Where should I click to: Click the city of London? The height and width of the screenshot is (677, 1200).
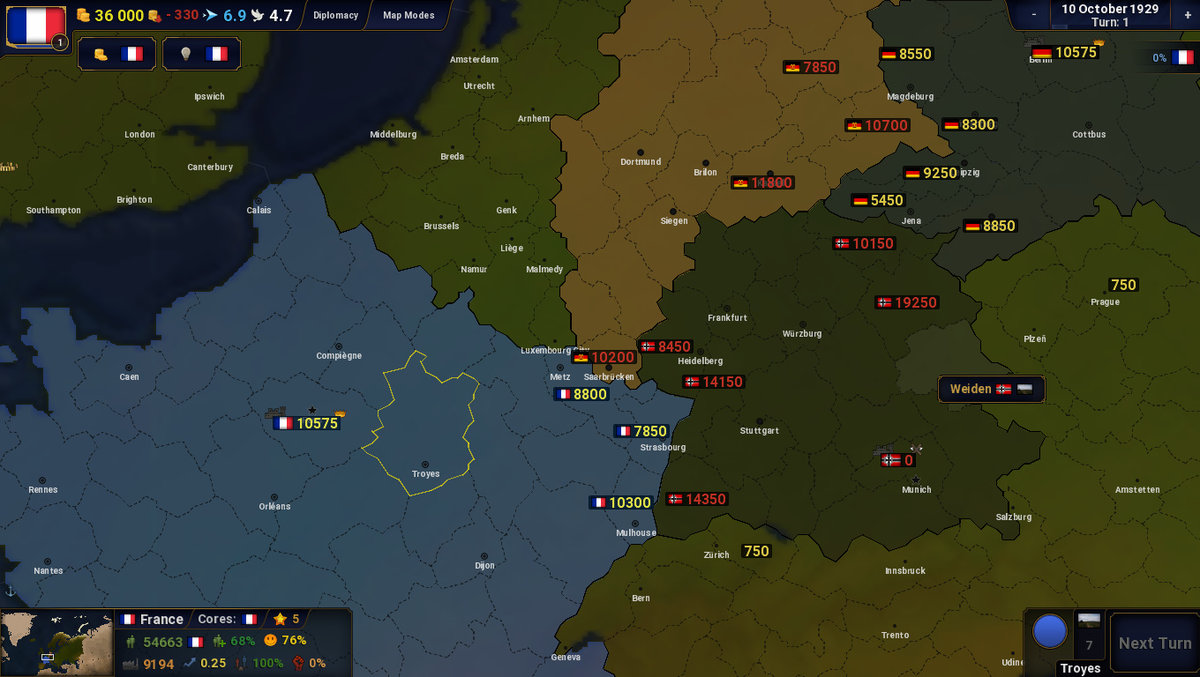(x=139, y=134)
